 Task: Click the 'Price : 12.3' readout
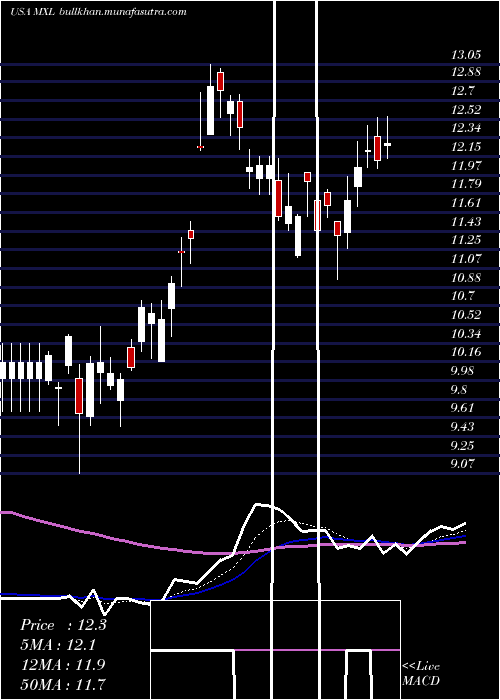[x=63, y=625]
